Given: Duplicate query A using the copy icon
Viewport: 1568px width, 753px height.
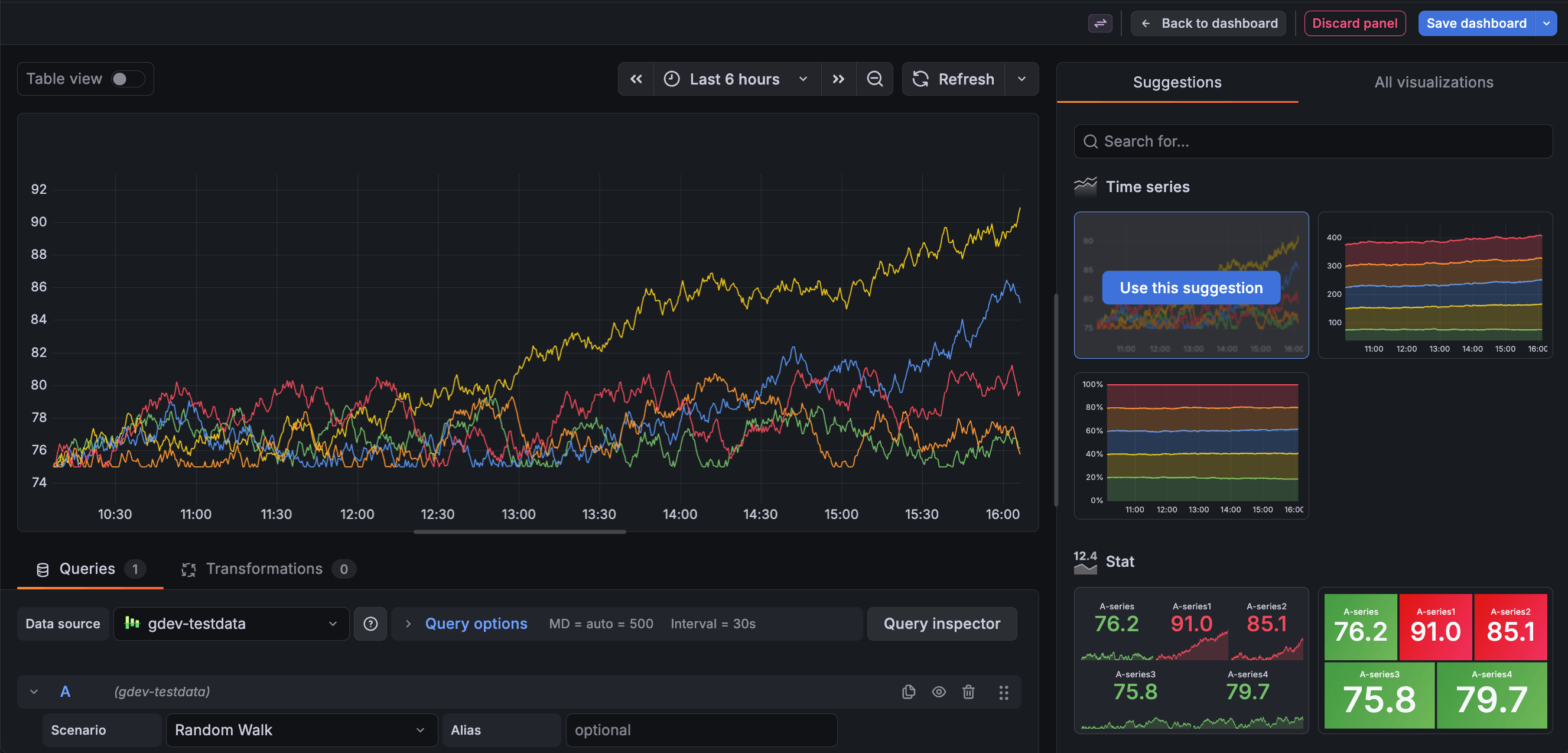Looking at the screenshot, I should (908, 692).
